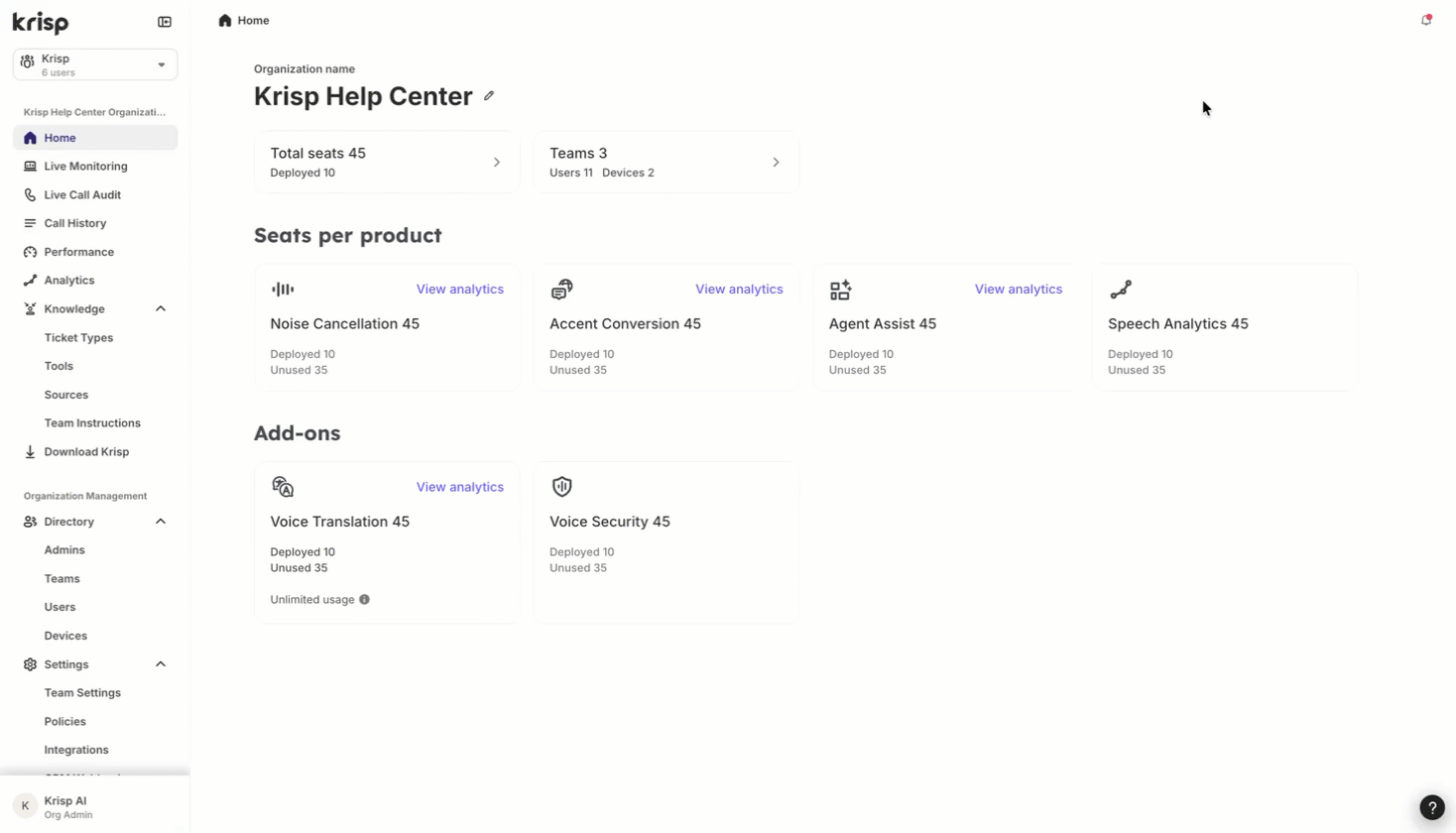Click the Speech Analytics card icon
Screen dimensions: 1456x833
tap(1121, 290)
